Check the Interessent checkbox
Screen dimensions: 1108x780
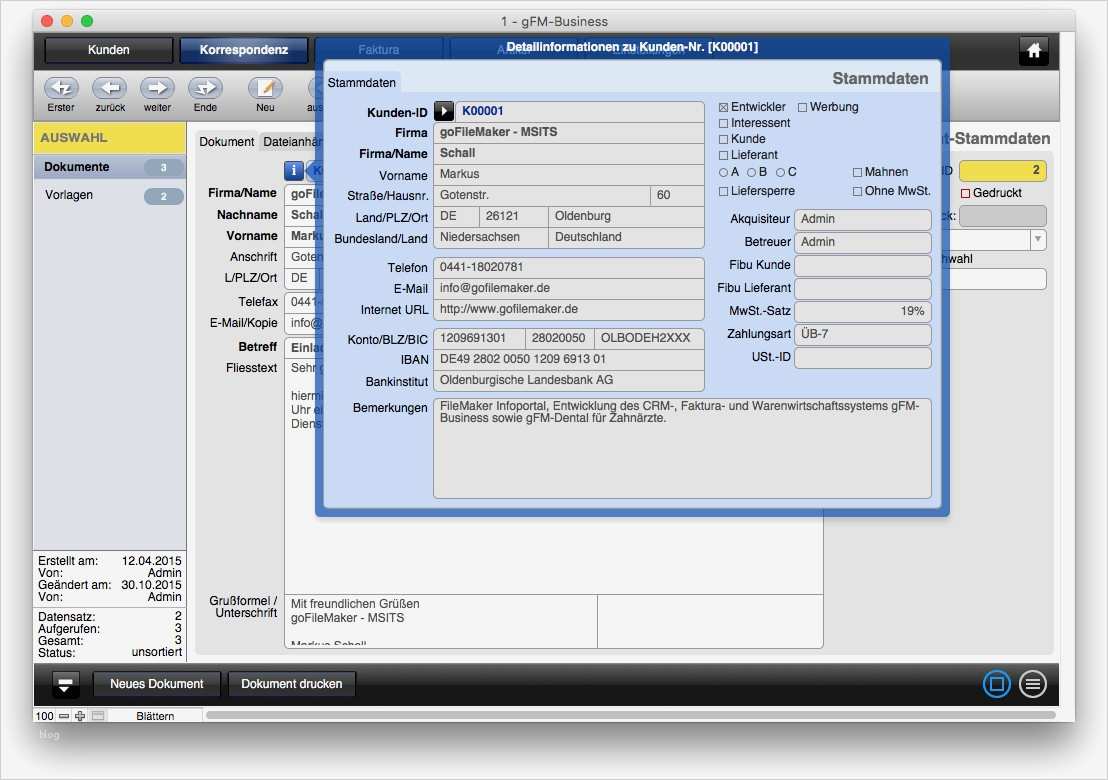pos(724,124)
